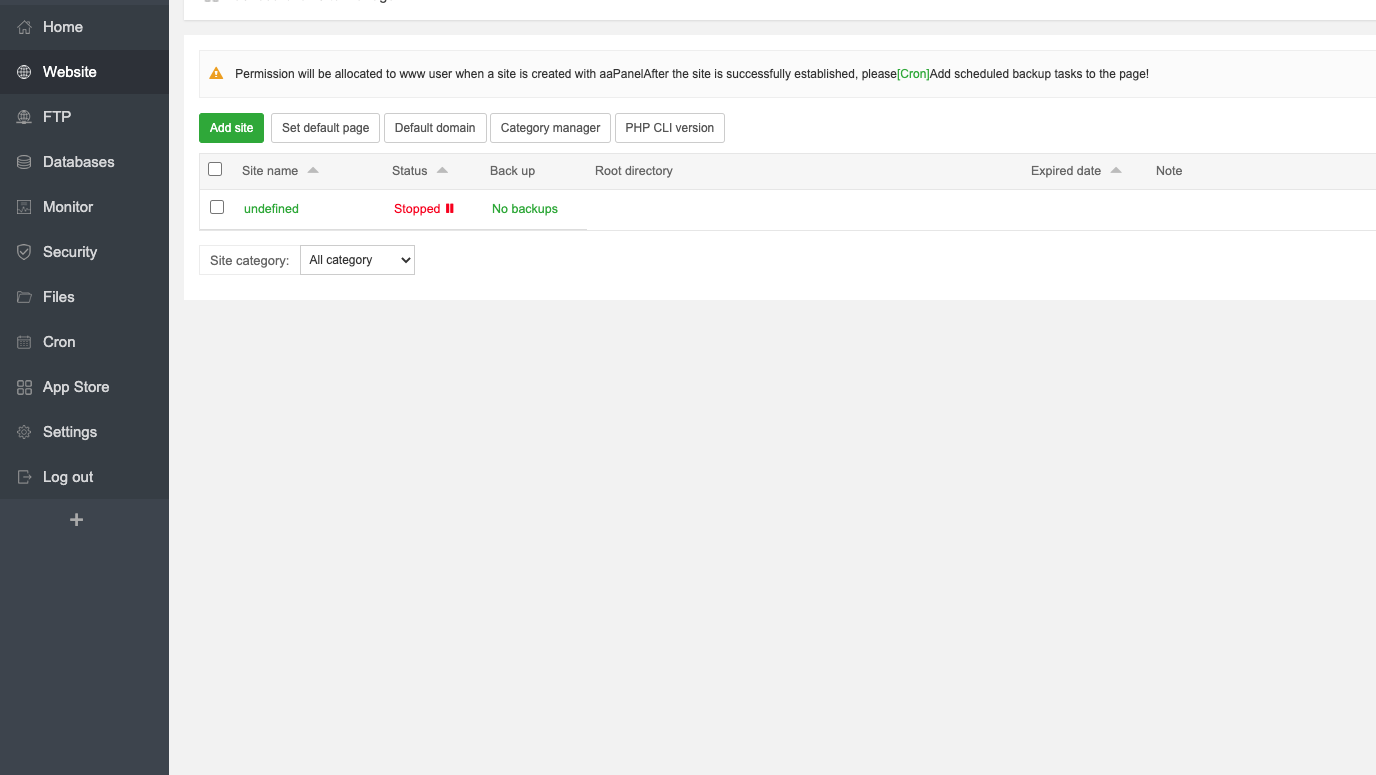This screenshot has height=775, width=1376.
Task: Sort by Status arrow
Action: 443,170
